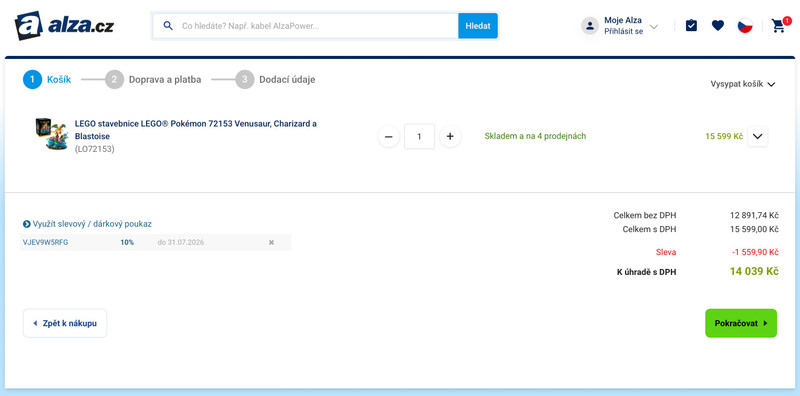The height and width of the screenshot is (396, 800).
Task: Click the search magnifier icon
Action: pos(168,26)
